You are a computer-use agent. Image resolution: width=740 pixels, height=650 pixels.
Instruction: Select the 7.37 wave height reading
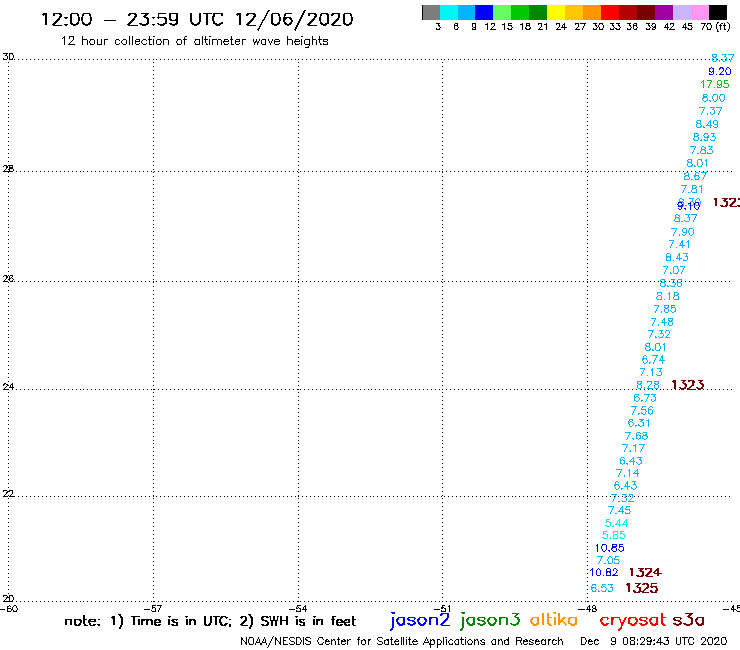(x=710, y=111)
